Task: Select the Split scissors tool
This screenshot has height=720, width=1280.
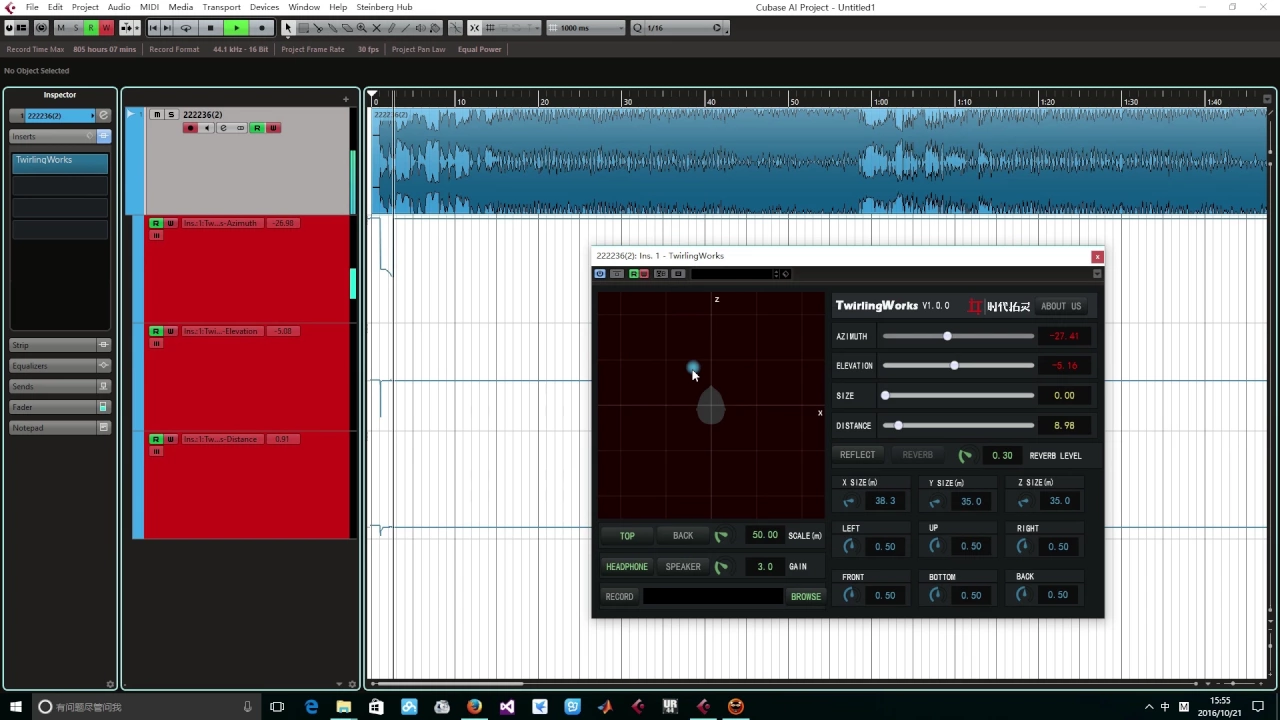Action: [318, 28]
